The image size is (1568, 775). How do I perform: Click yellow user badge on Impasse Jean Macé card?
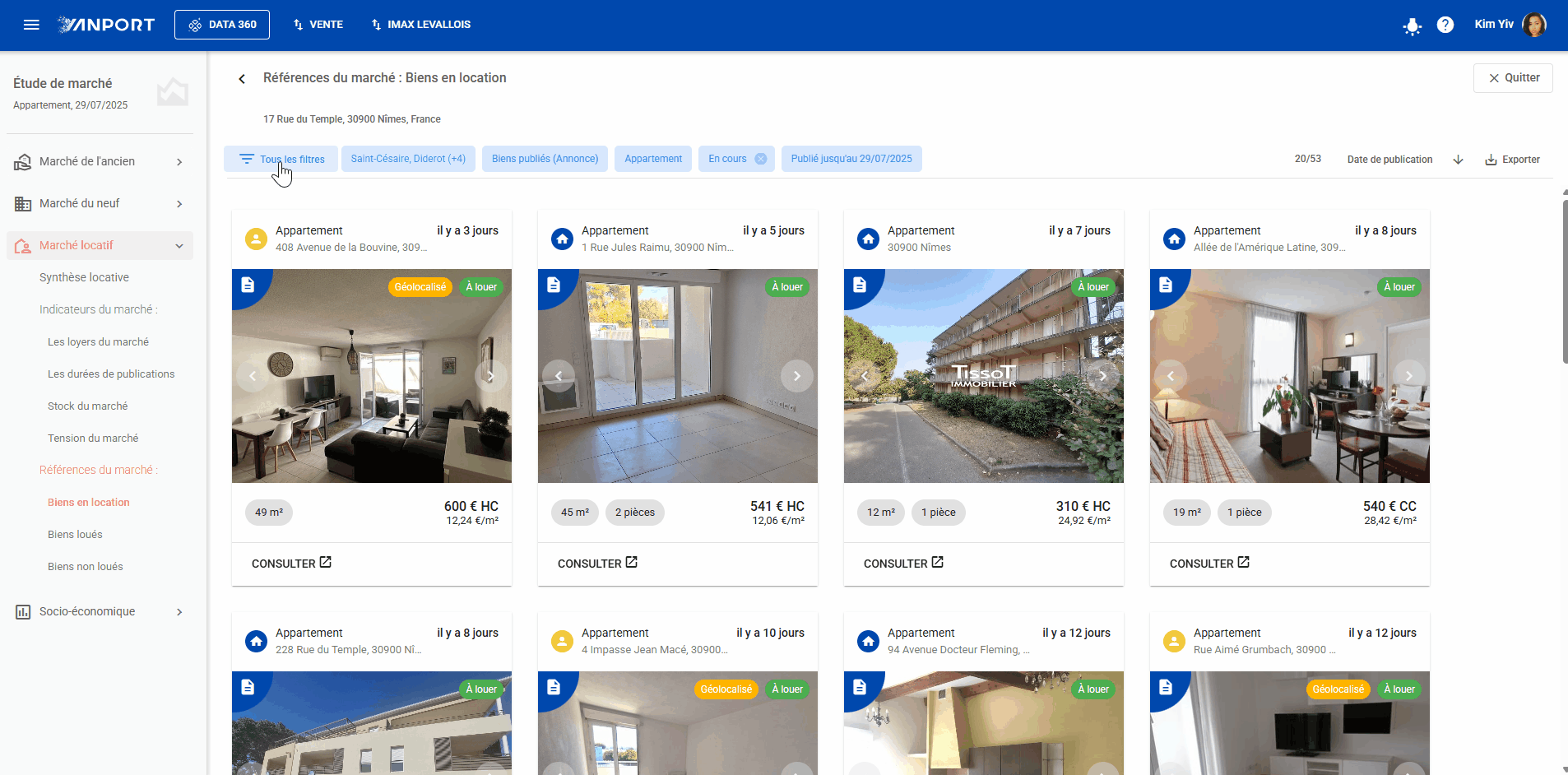[562, 642]
